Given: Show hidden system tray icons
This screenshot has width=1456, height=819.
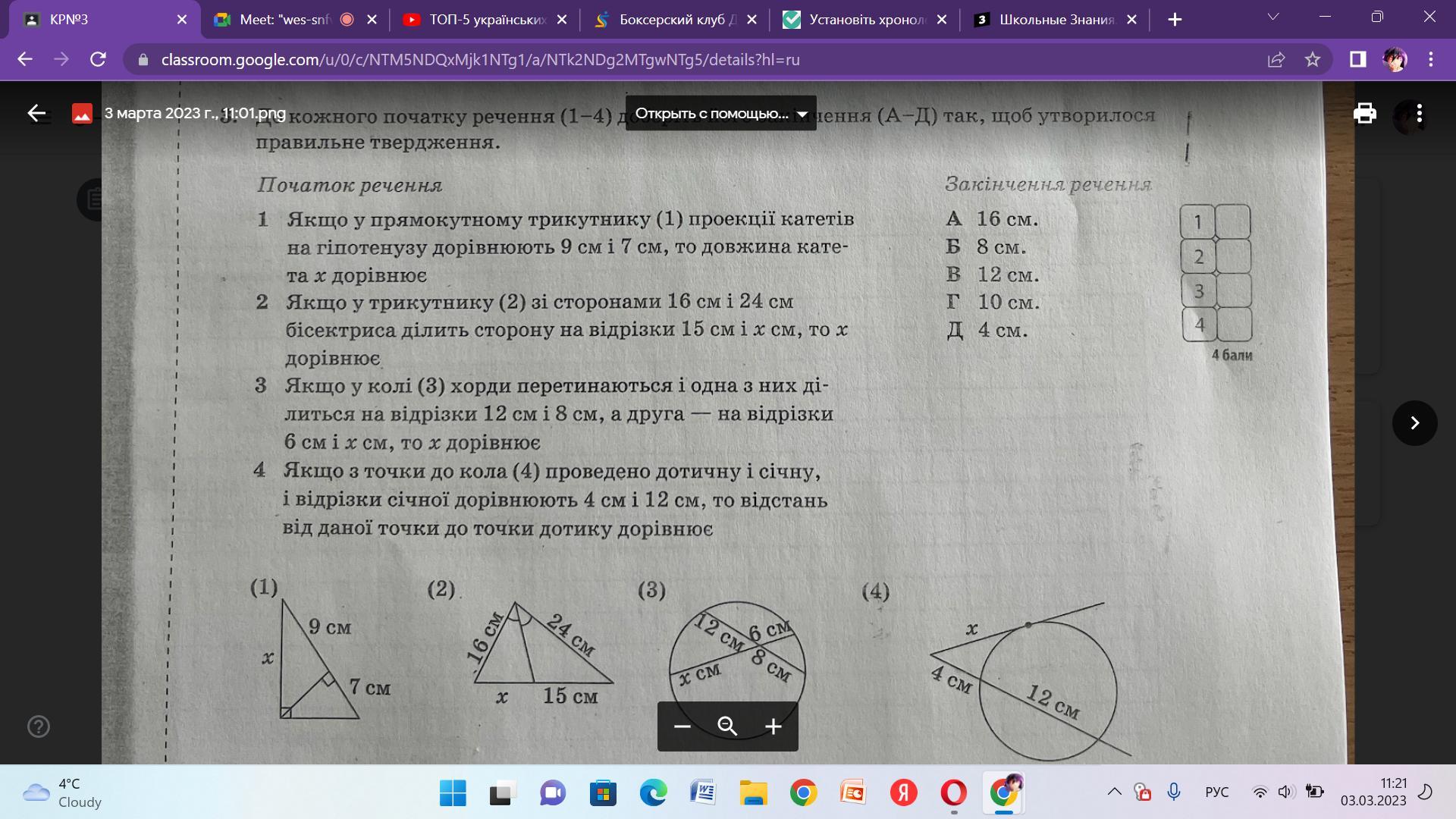Looking at the screenshot, I should click(1114, 792).
